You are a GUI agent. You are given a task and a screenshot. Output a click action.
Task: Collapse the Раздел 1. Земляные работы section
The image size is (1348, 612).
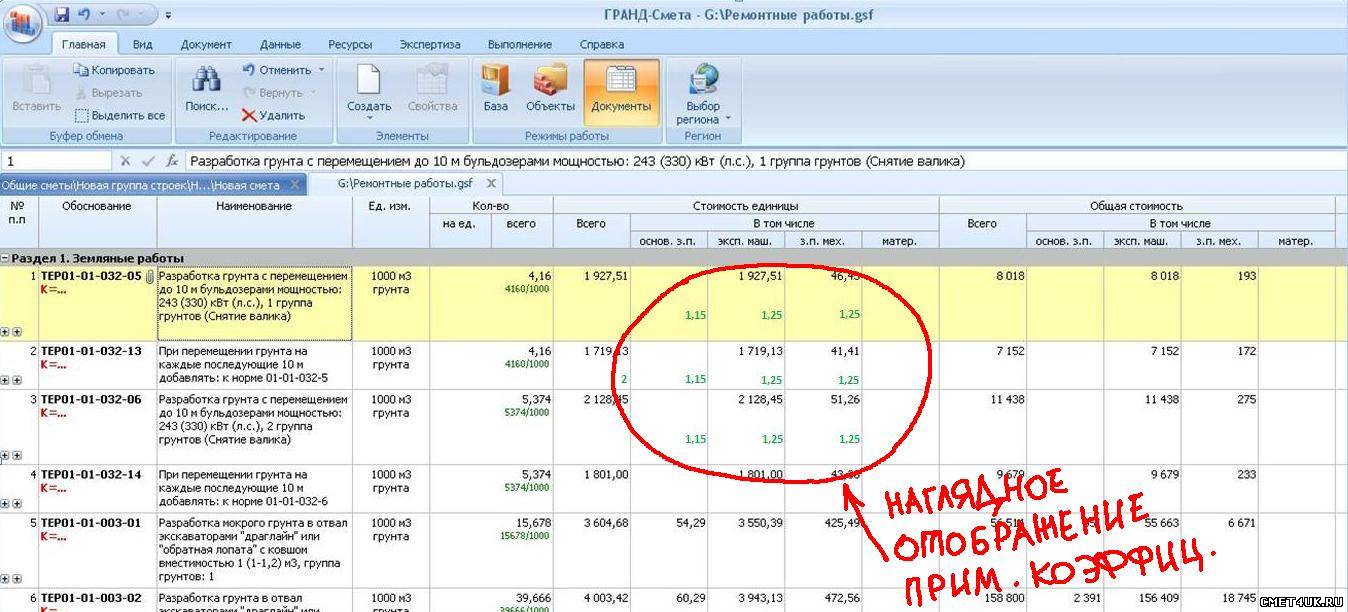click(5, 258)
